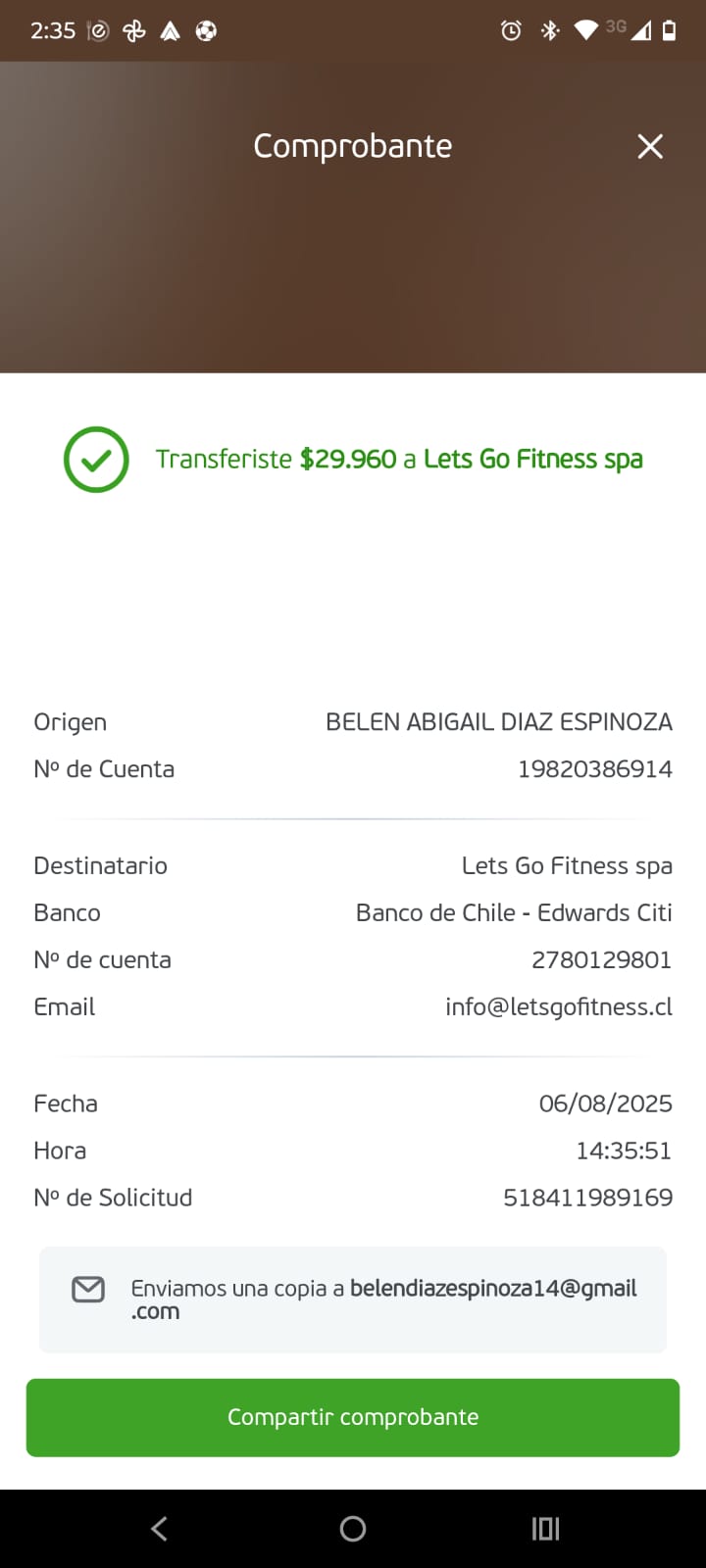
Task: Tap the alarm clock status icon
Action: [511, 30]
